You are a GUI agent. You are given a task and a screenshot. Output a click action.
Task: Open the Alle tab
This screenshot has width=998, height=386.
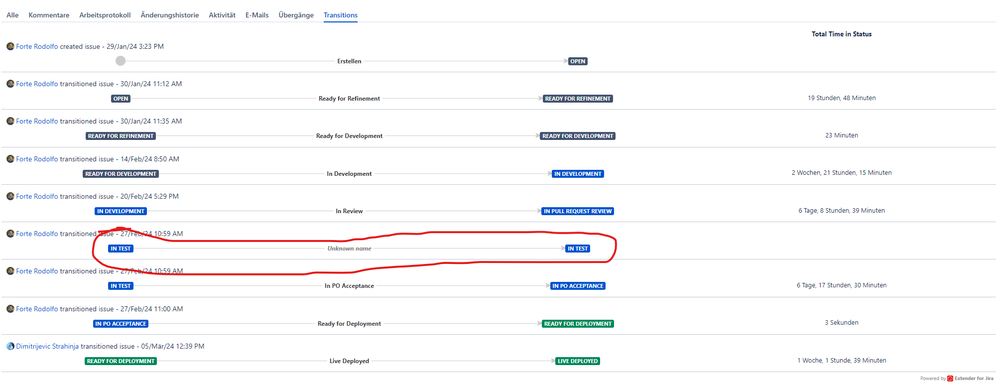tap(13, 15)
